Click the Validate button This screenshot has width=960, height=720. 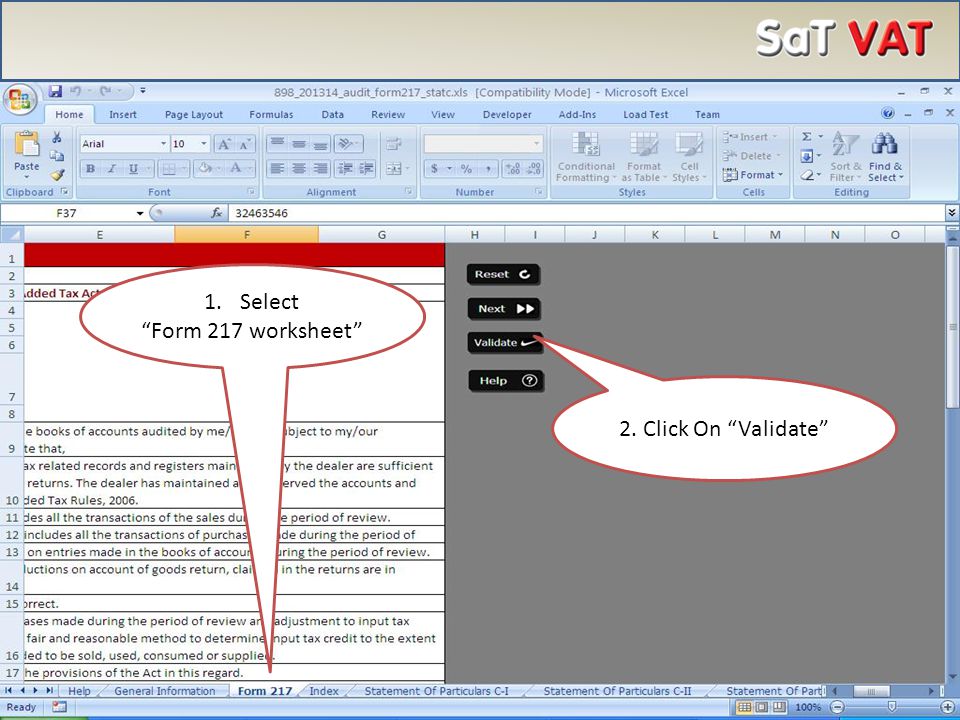(505, 343)
